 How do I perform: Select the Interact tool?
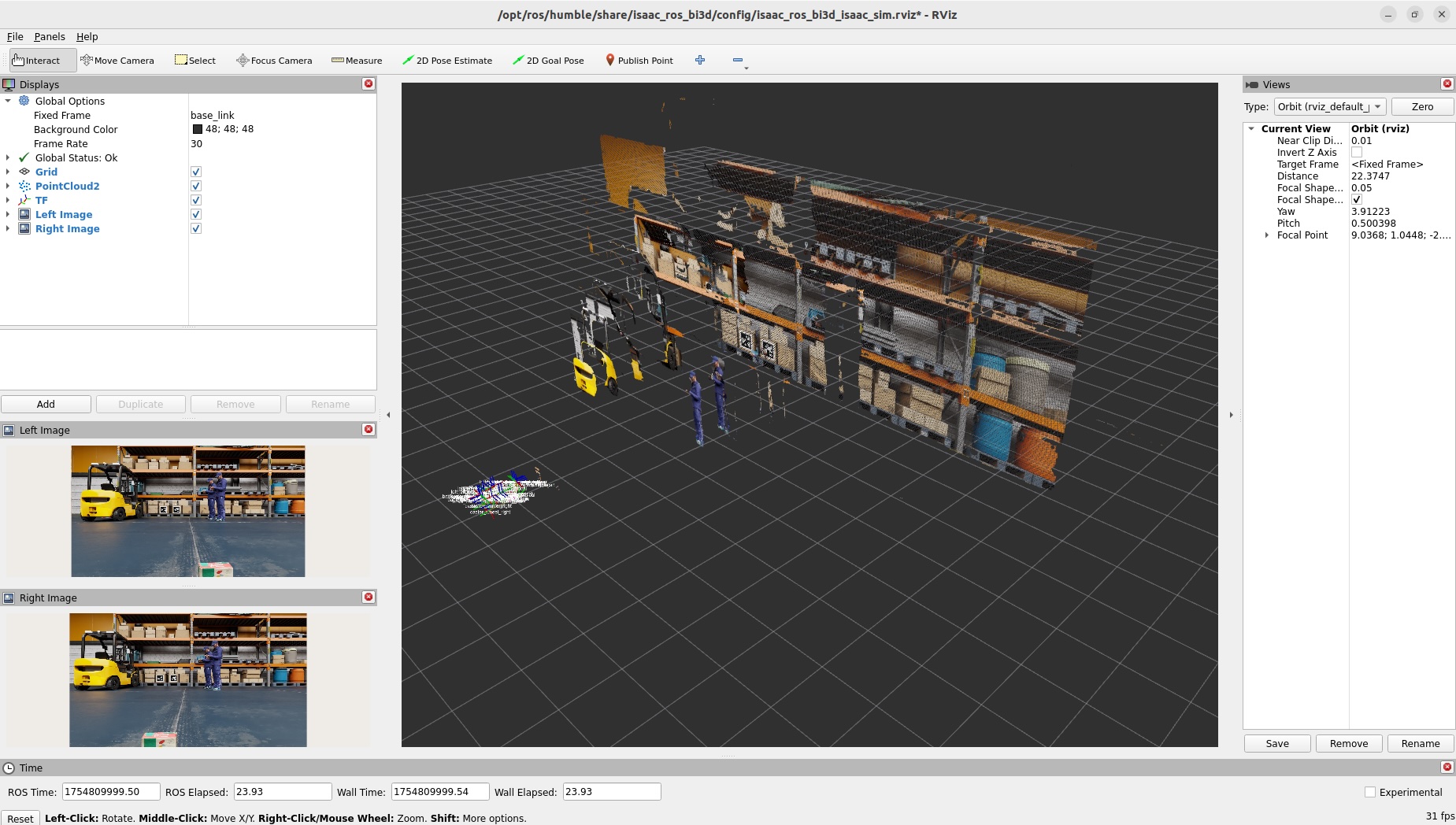(43, 61)
